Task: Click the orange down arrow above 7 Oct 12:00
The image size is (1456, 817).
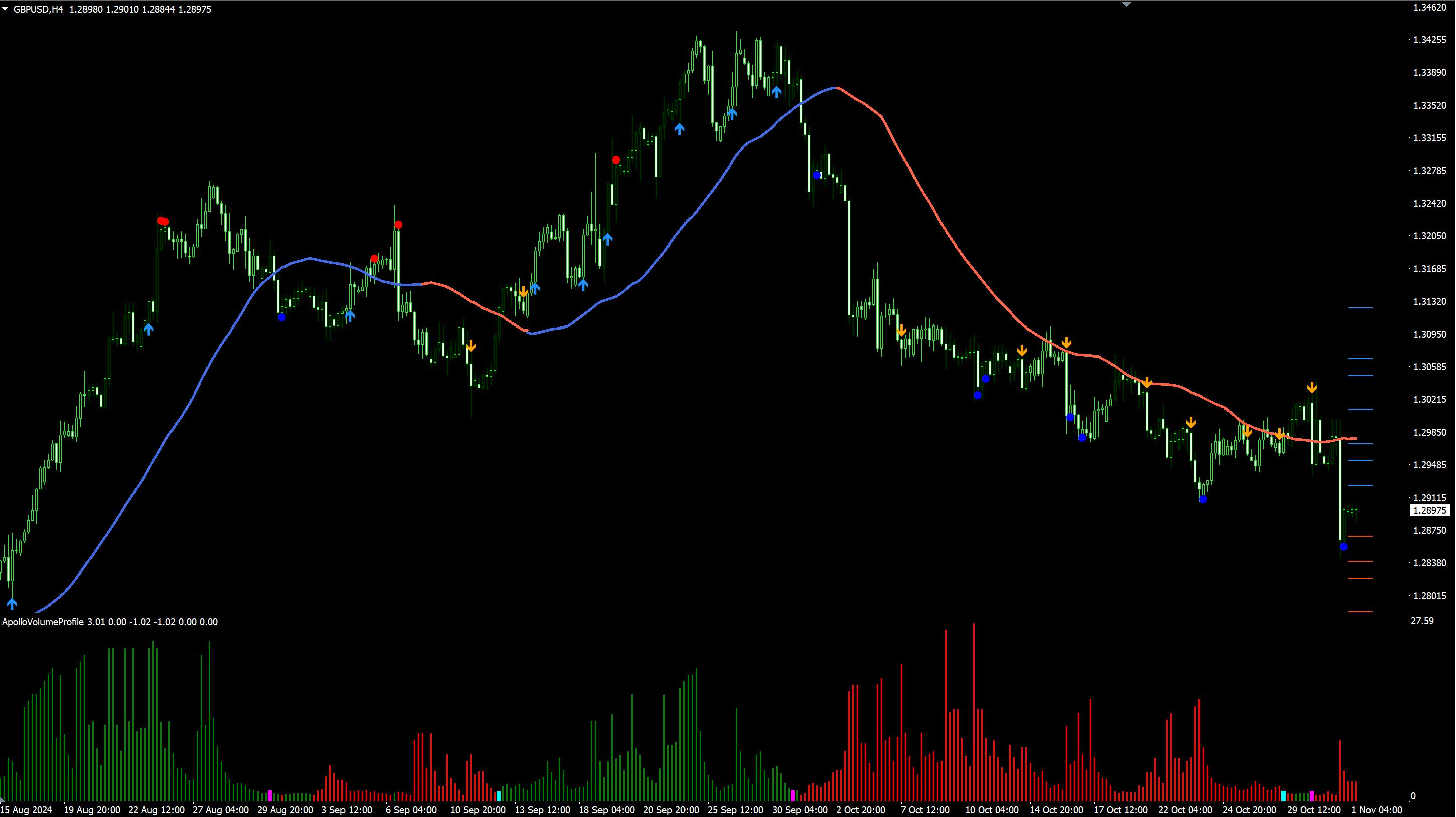Action: [902, 331]
